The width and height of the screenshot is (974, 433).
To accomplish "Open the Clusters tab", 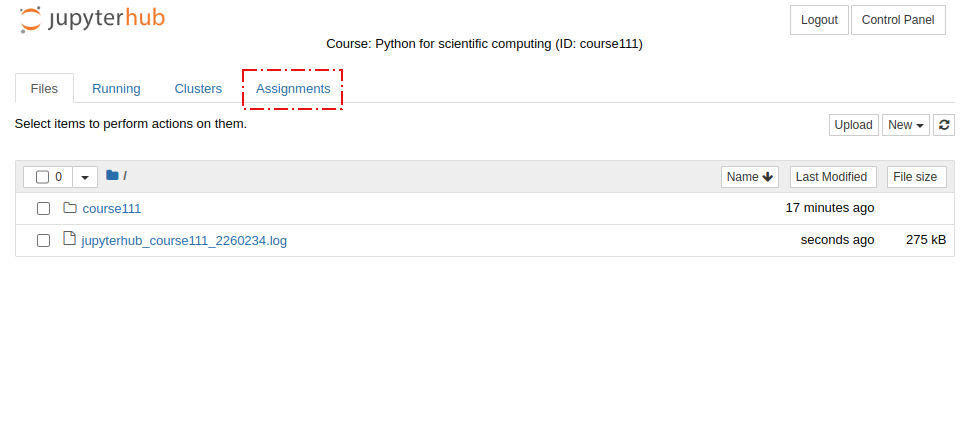I will point(198,89).
